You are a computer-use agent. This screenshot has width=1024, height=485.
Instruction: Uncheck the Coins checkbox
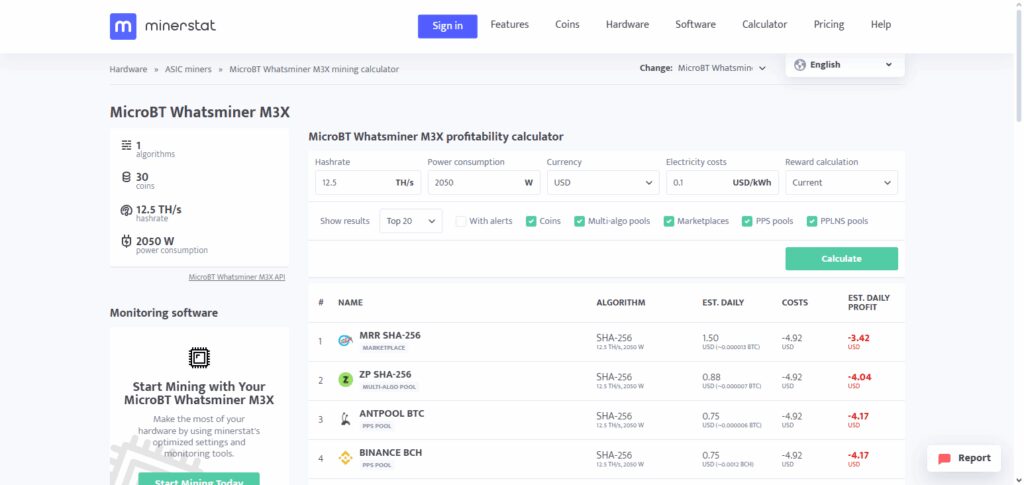click(x=531, y=221)
